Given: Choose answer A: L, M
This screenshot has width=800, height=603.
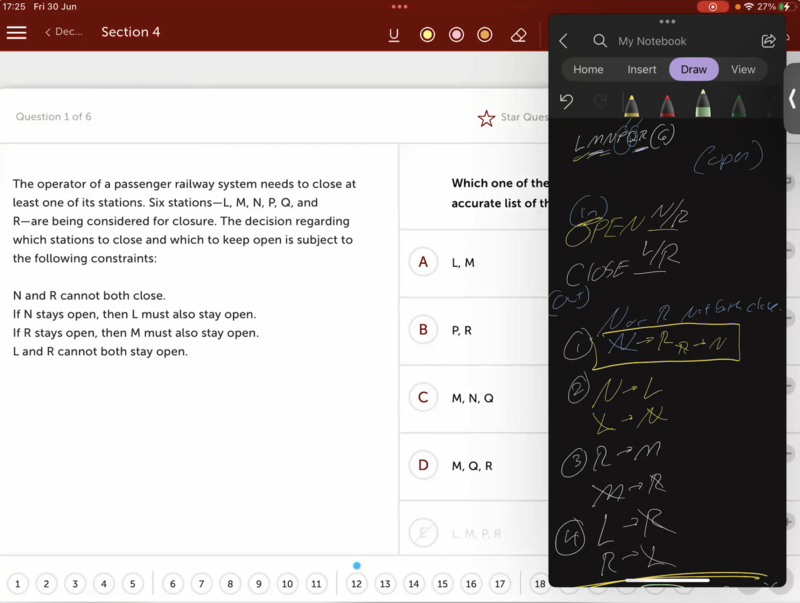Looking at the screenshot, I should [423, 262].
